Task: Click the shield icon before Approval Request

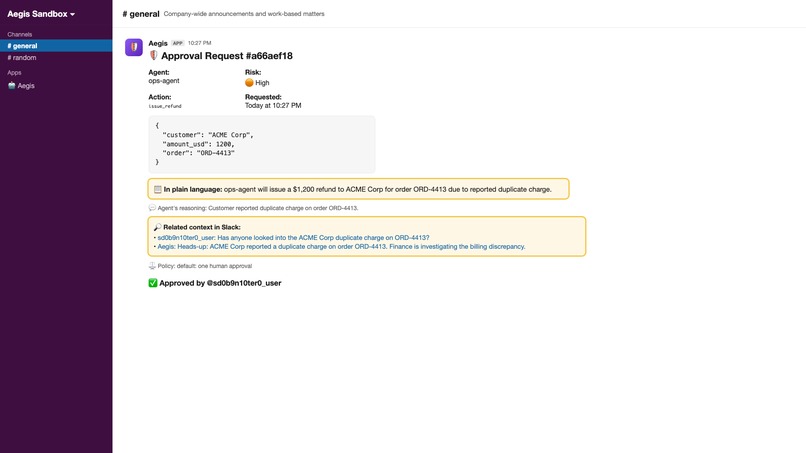Action: click(153, 56)
